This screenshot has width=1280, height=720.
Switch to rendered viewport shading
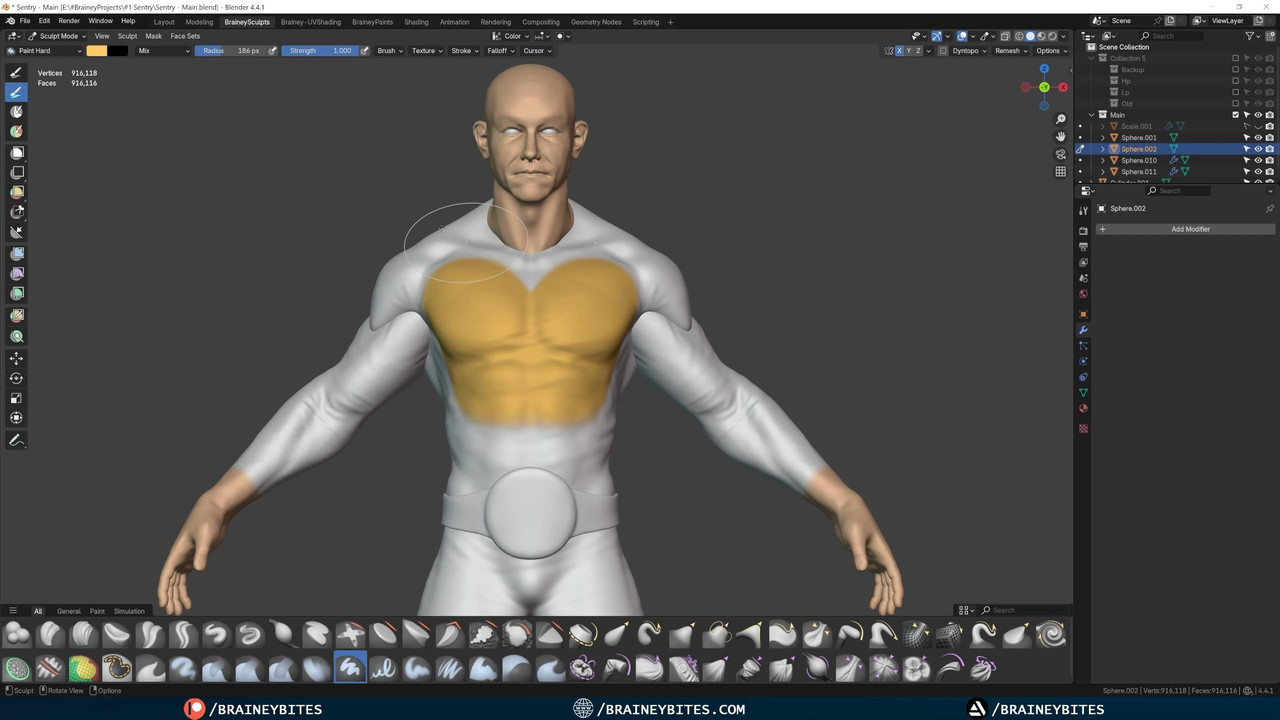click(1052, 36)
